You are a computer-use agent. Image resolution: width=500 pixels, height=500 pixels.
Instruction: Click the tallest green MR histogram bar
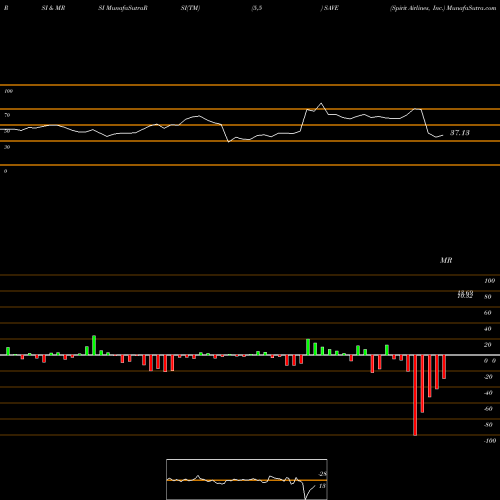(94, 345)
